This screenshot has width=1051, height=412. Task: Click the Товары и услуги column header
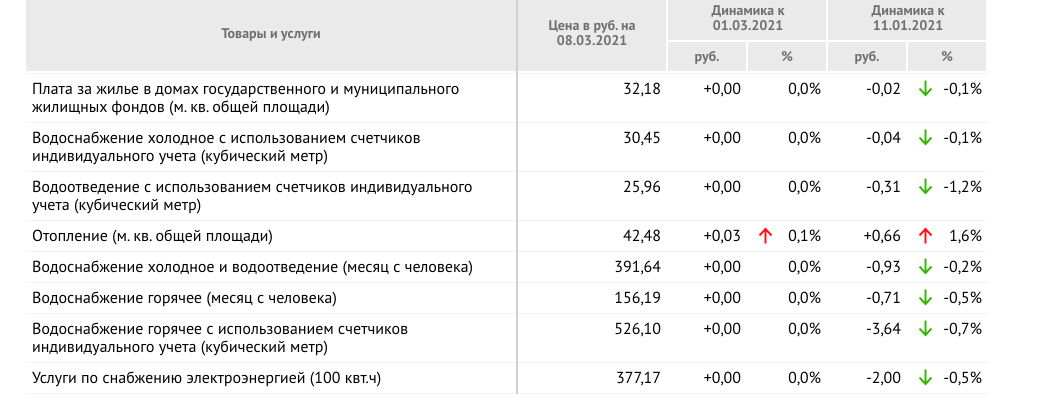pos(271,33)
